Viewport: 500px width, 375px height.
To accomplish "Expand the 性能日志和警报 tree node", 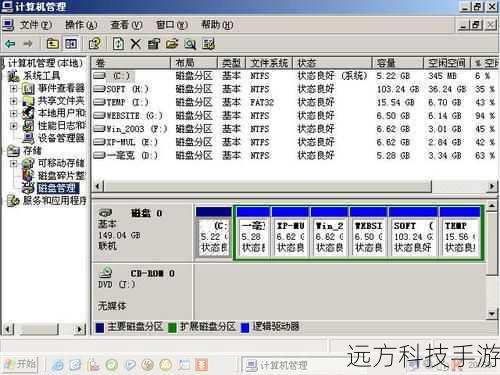I will click(x=13, y=126).
